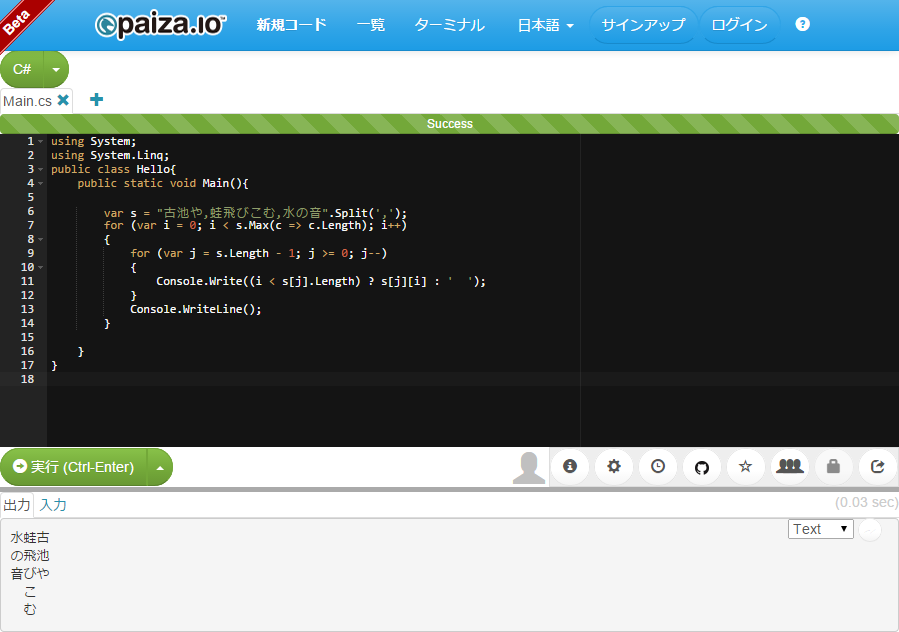899x632 pixels.
Task: Click the group collaboration icon
Action: (x=790, y=466)
